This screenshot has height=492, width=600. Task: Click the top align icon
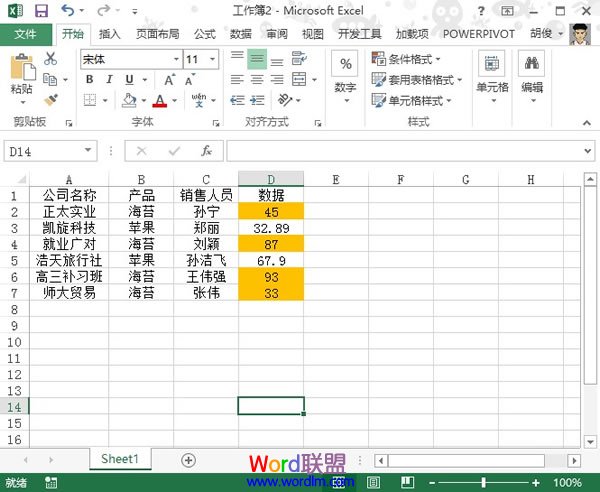237,58
